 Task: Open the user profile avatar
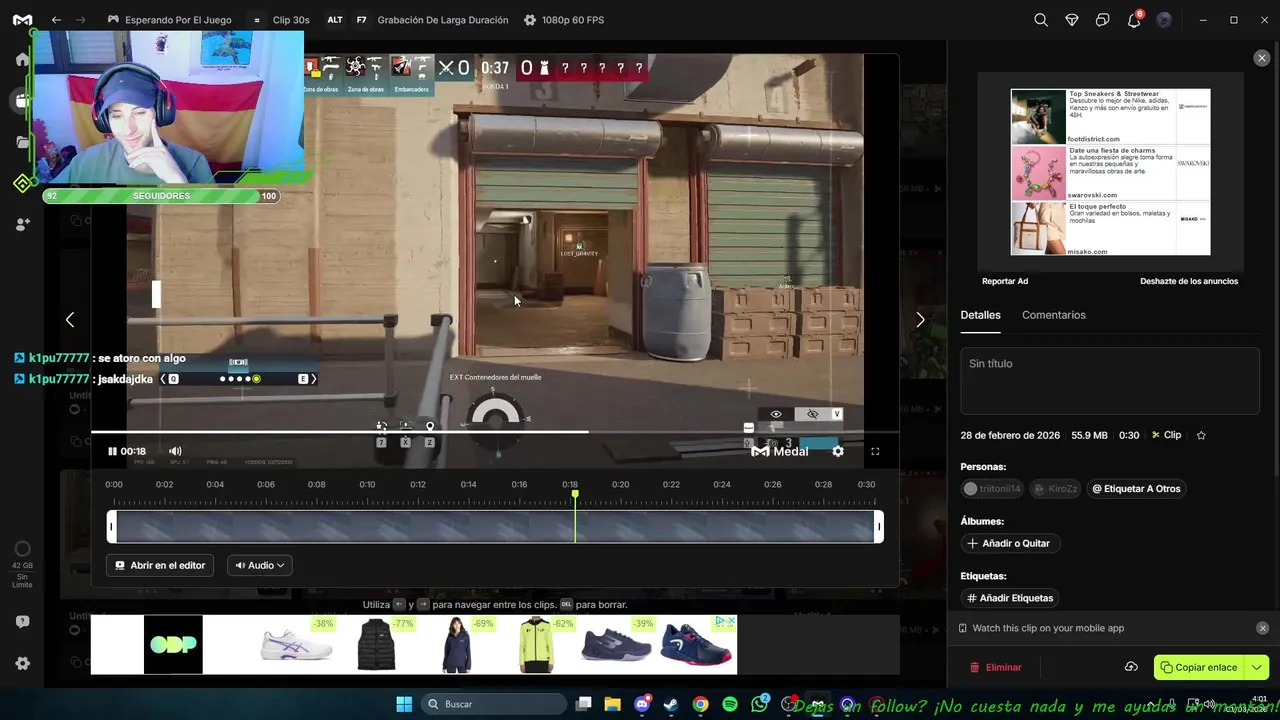[1164, 20]
